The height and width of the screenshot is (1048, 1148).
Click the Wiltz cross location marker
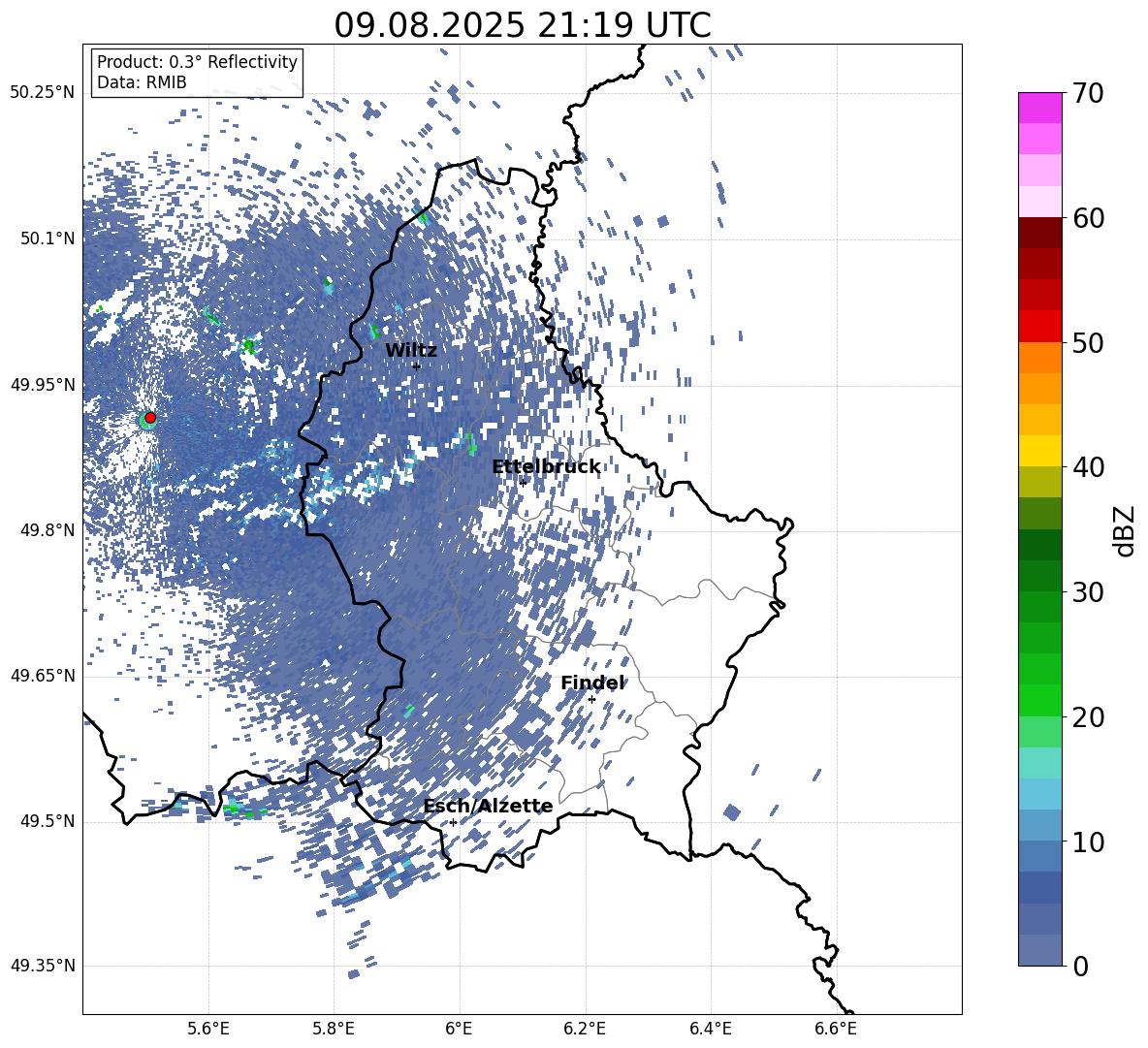pos(416,366)
